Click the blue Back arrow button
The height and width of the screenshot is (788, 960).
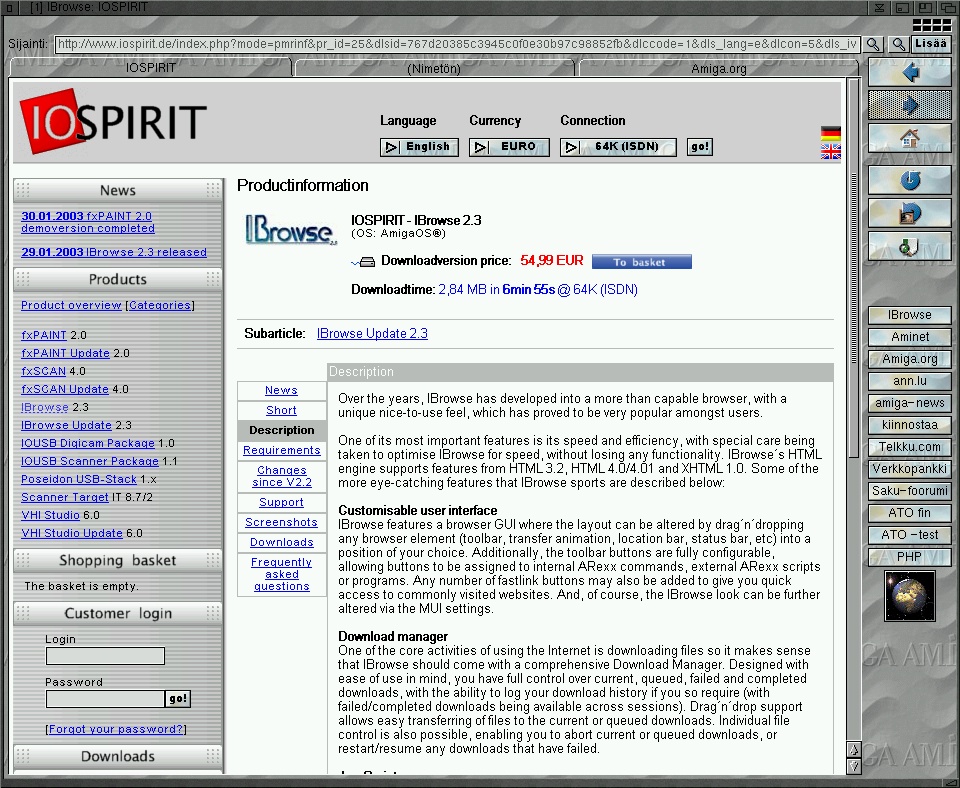pos(909,73)
